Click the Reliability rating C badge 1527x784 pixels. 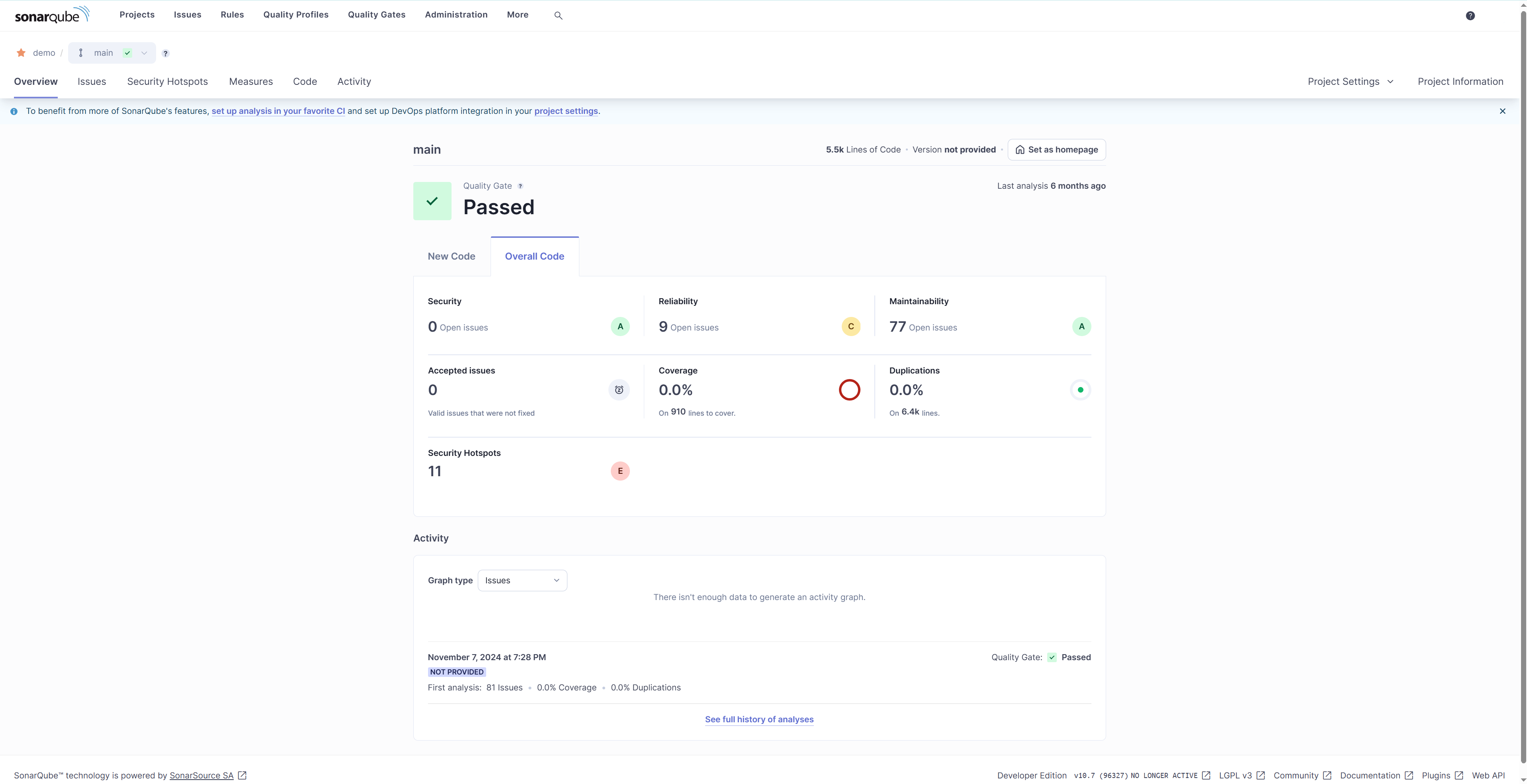pos(851,327)
